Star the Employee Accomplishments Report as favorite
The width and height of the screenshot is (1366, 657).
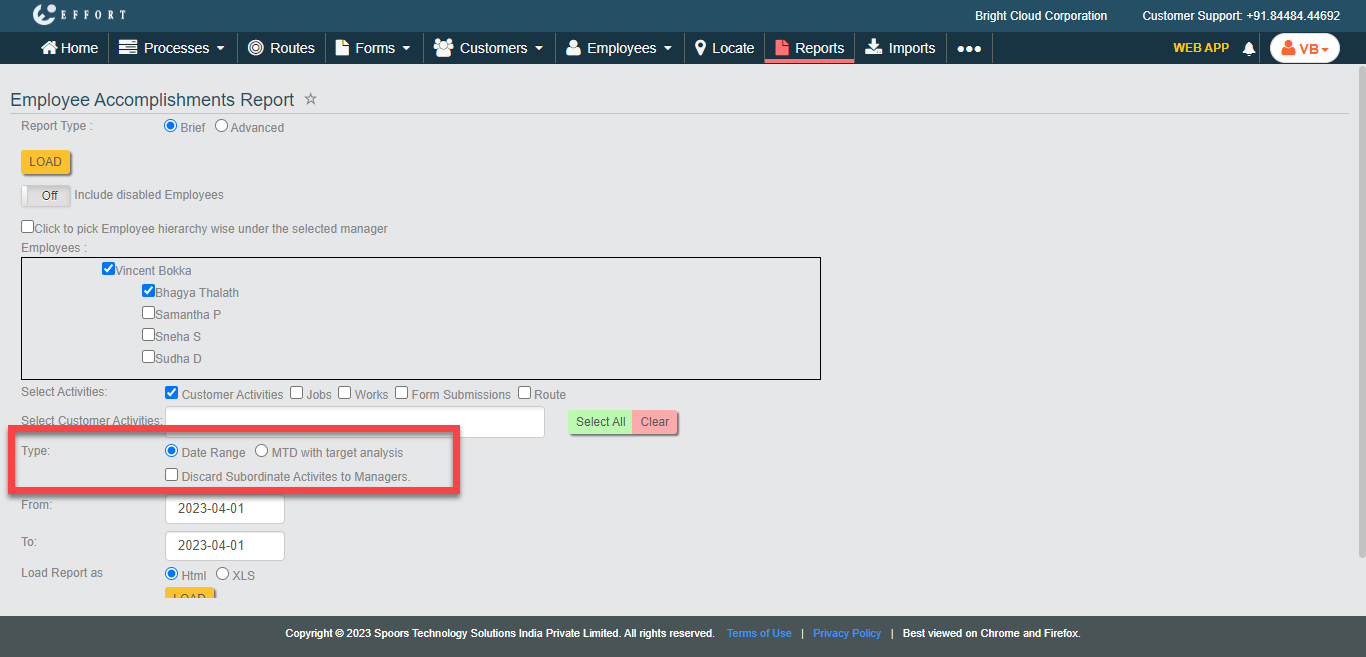310,99
